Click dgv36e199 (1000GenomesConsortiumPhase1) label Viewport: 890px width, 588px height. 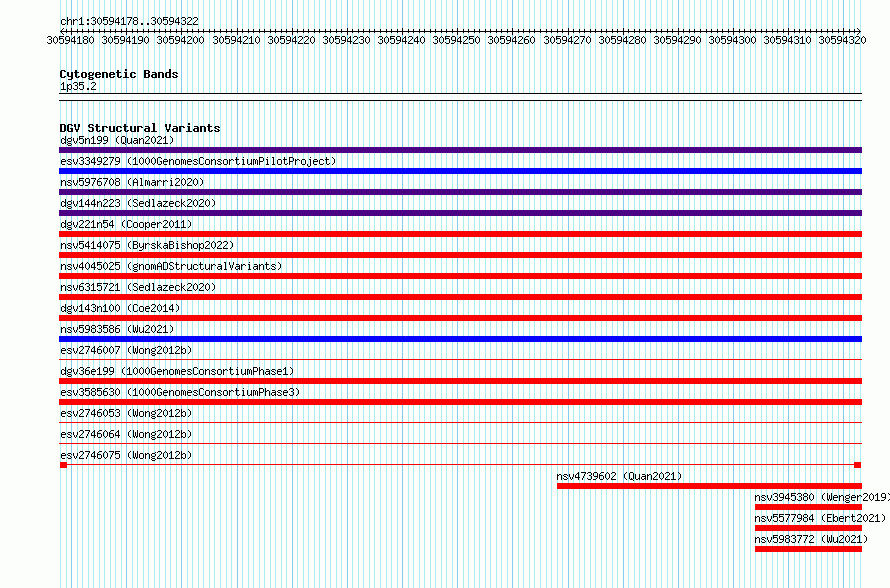pos(177,371)
